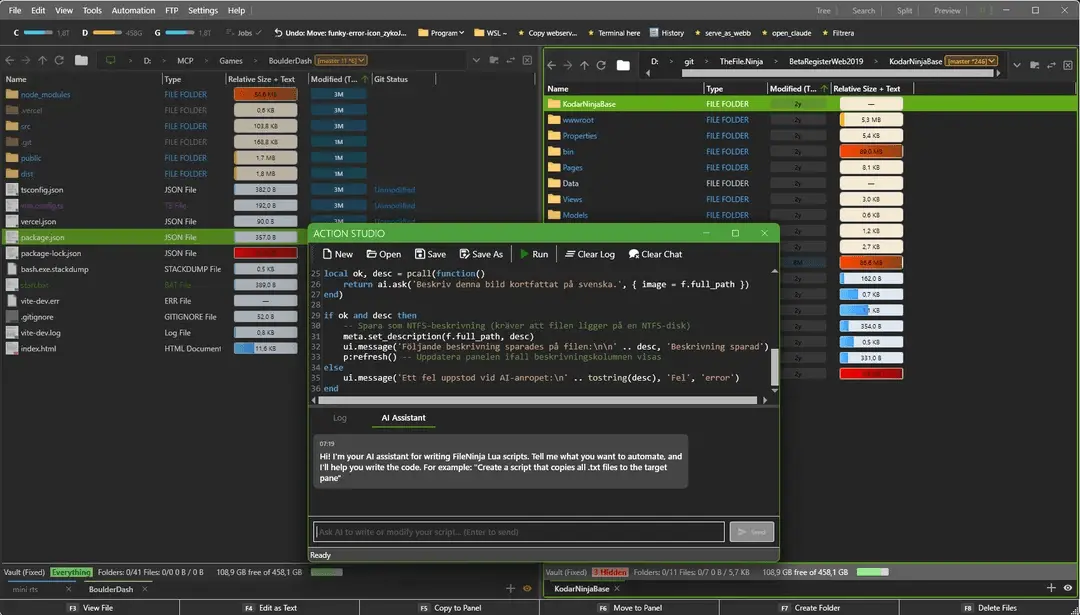Go up one level in left panel
Image resolution: width=1080 pixels, height=615 pixels.
(43, 61)
